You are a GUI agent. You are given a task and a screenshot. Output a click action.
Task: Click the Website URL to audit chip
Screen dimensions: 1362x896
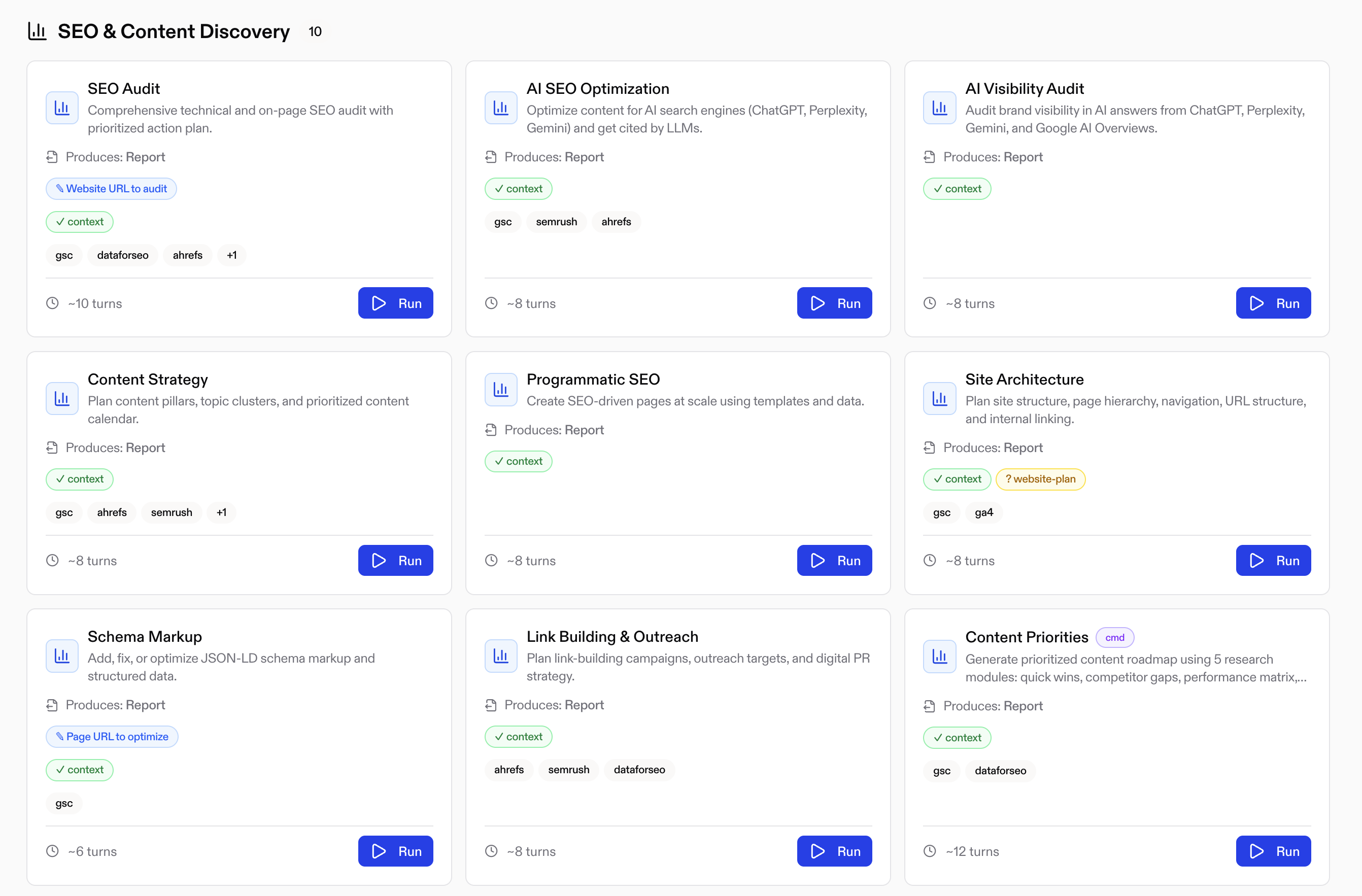click(111, 189)
